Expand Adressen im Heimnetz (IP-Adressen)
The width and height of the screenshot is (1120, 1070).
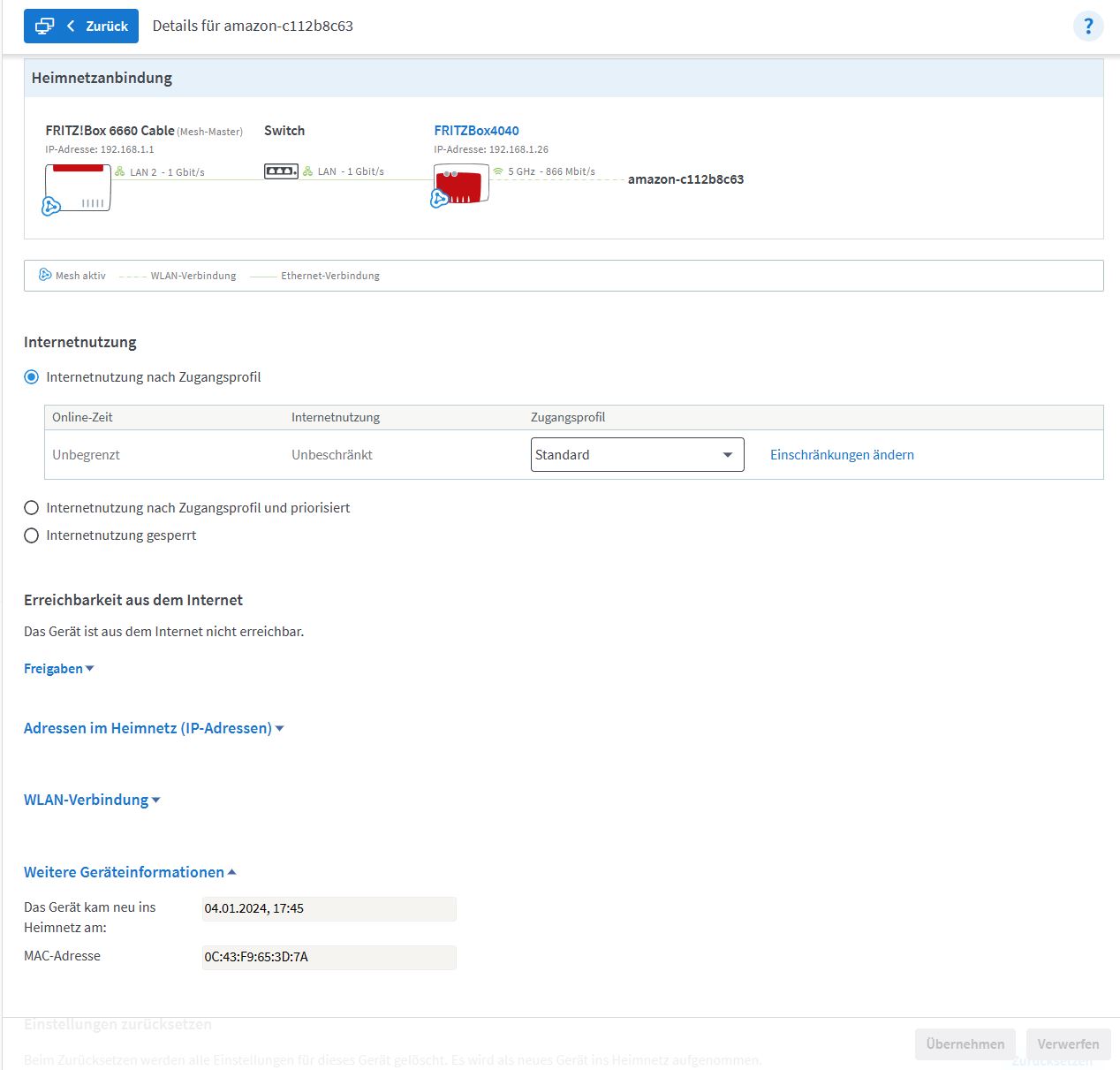click(x=154, y=728)
